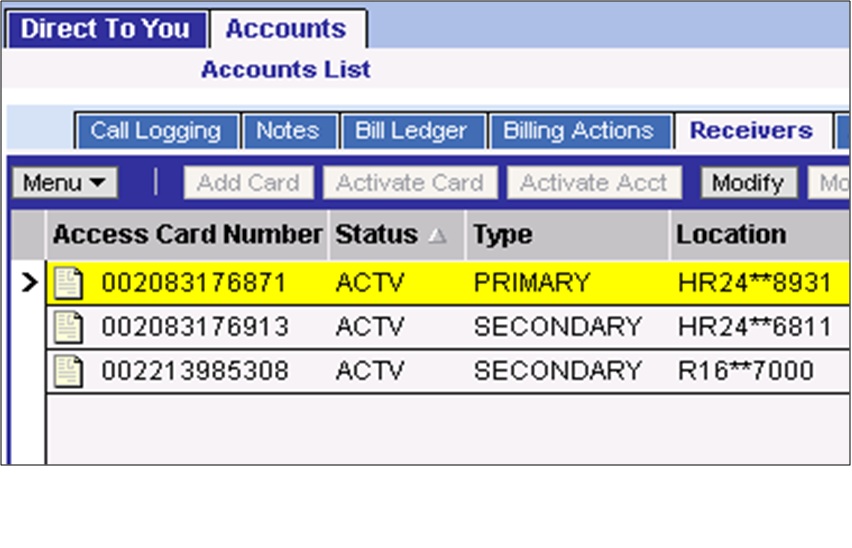Click the Activate Card button
The height and width of the screenshot is (548, 852).
pos(410,183)
